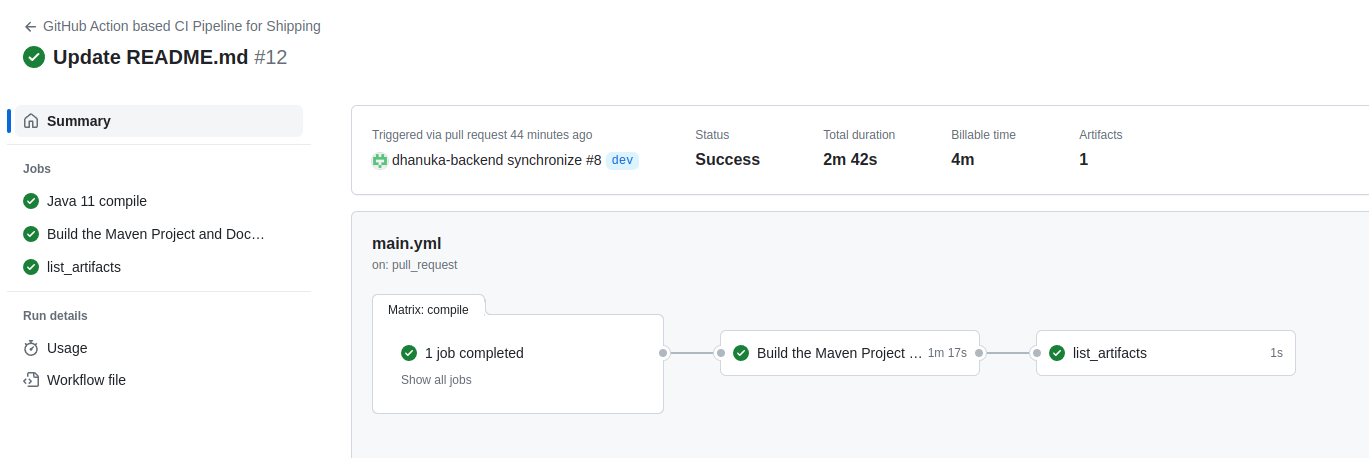Click the file icon beside Workflow file
The width and height of the screenshot is (1369, 458).
point(31,380)
